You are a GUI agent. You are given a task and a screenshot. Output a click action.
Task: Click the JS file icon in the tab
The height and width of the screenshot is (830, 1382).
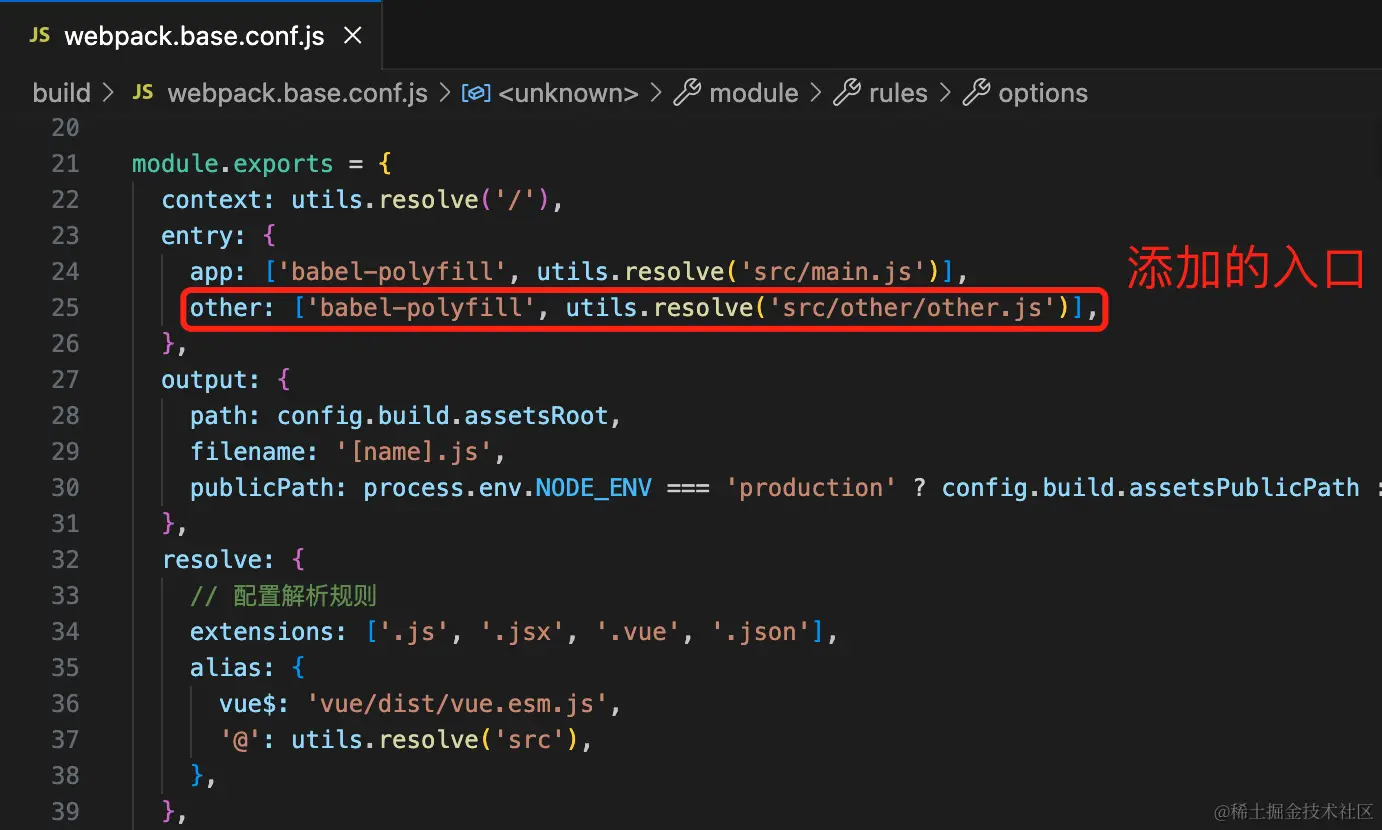tap(40, 36)
